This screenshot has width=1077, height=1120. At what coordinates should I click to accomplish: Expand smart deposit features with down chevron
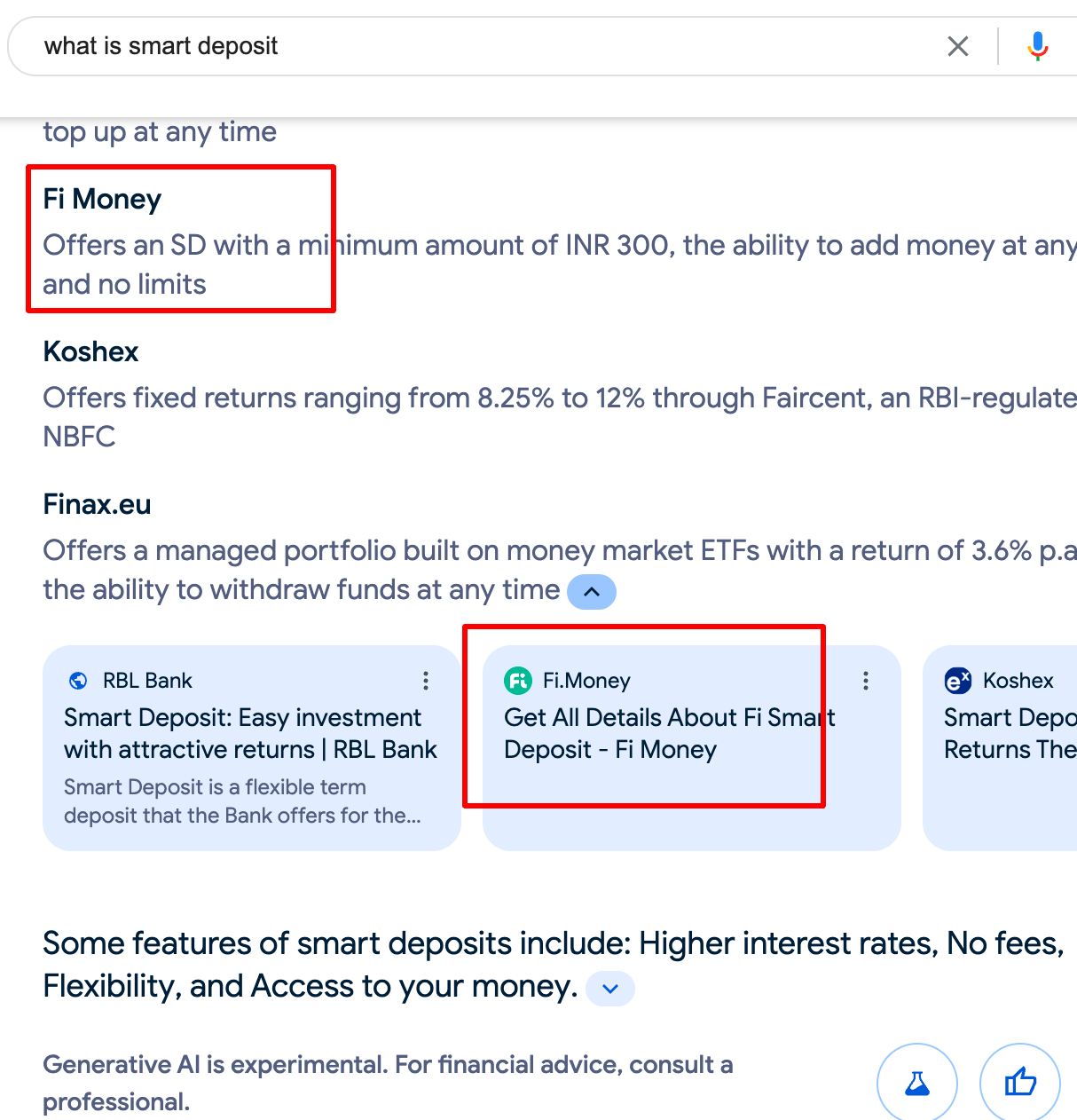point(610,989)
